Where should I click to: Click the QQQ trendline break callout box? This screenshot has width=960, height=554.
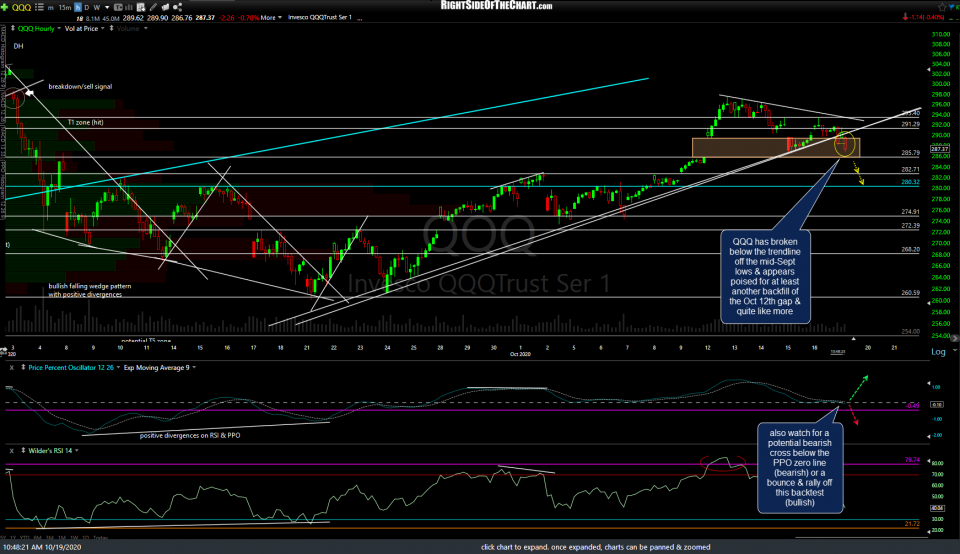pos(765,276)
